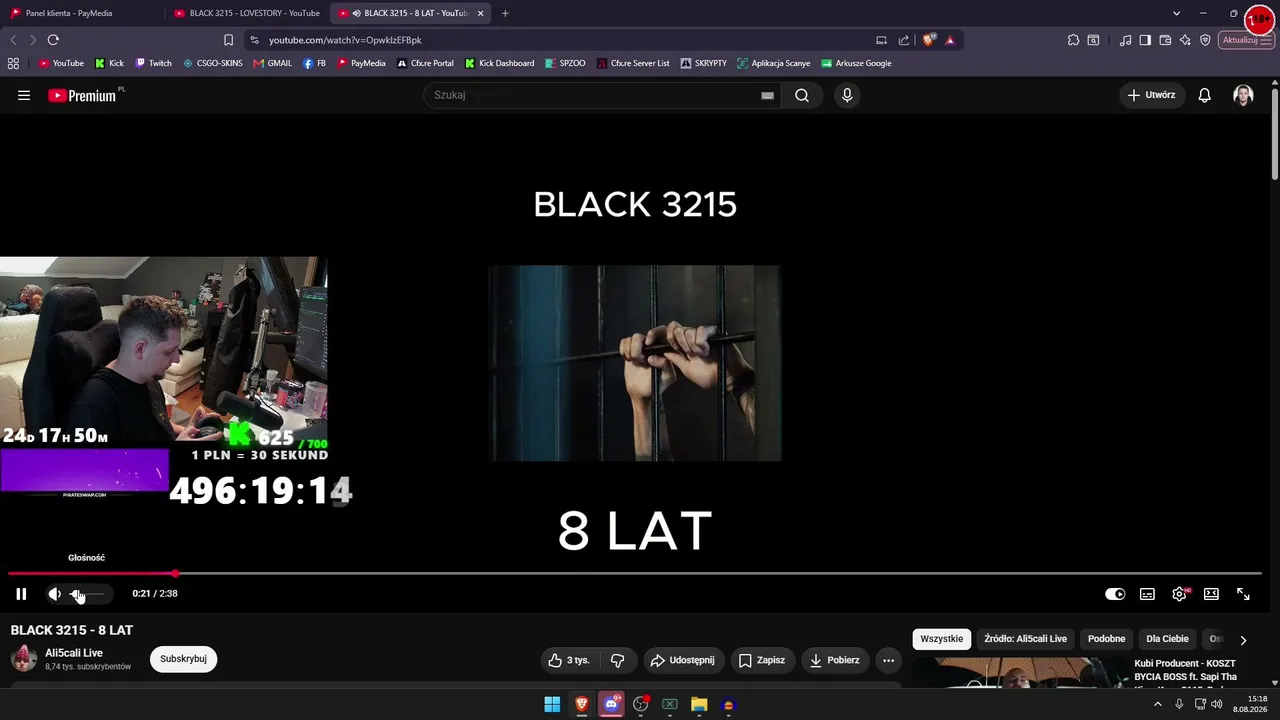Open the browser apps grid icon
1280x720 pixels.
coord(13,63)
